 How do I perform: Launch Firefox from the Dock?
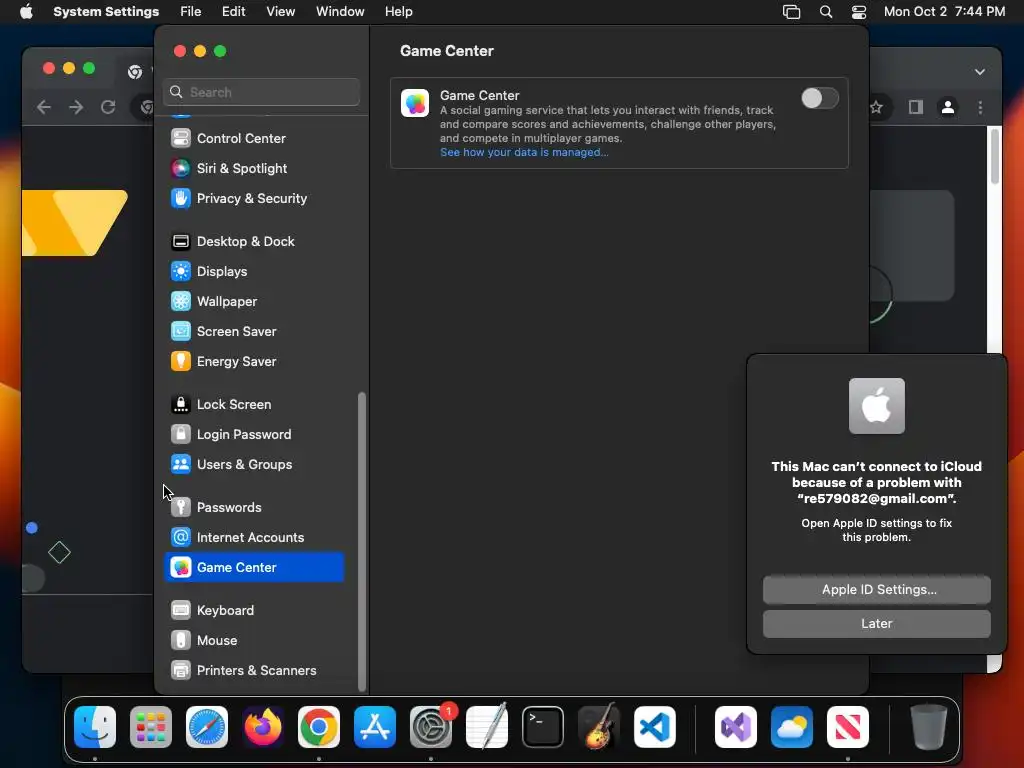point(263,727)
